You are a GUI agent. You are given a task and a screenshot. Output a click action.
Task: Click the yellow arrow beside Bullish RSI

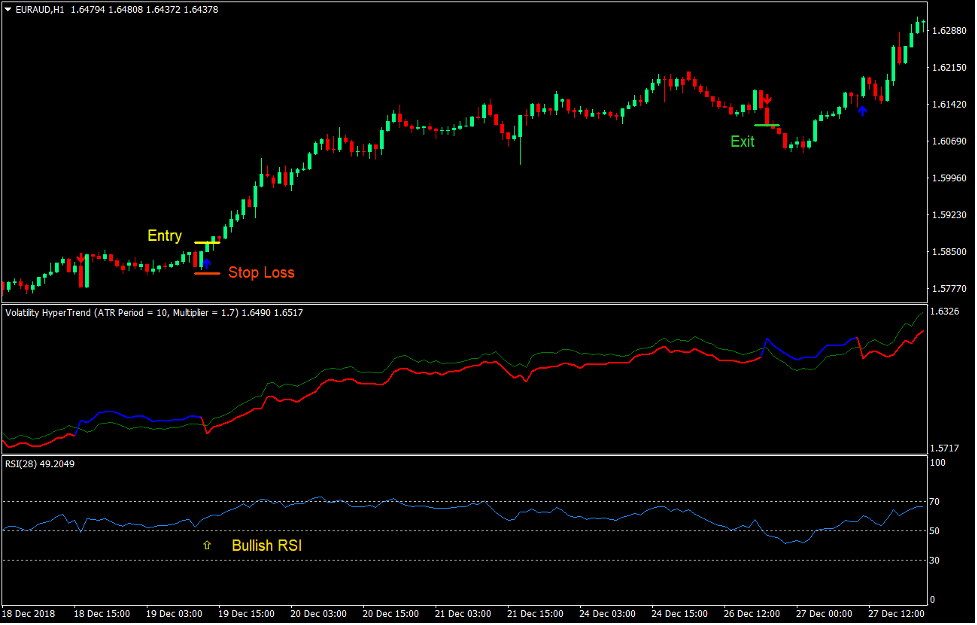(x=208, y=545)
